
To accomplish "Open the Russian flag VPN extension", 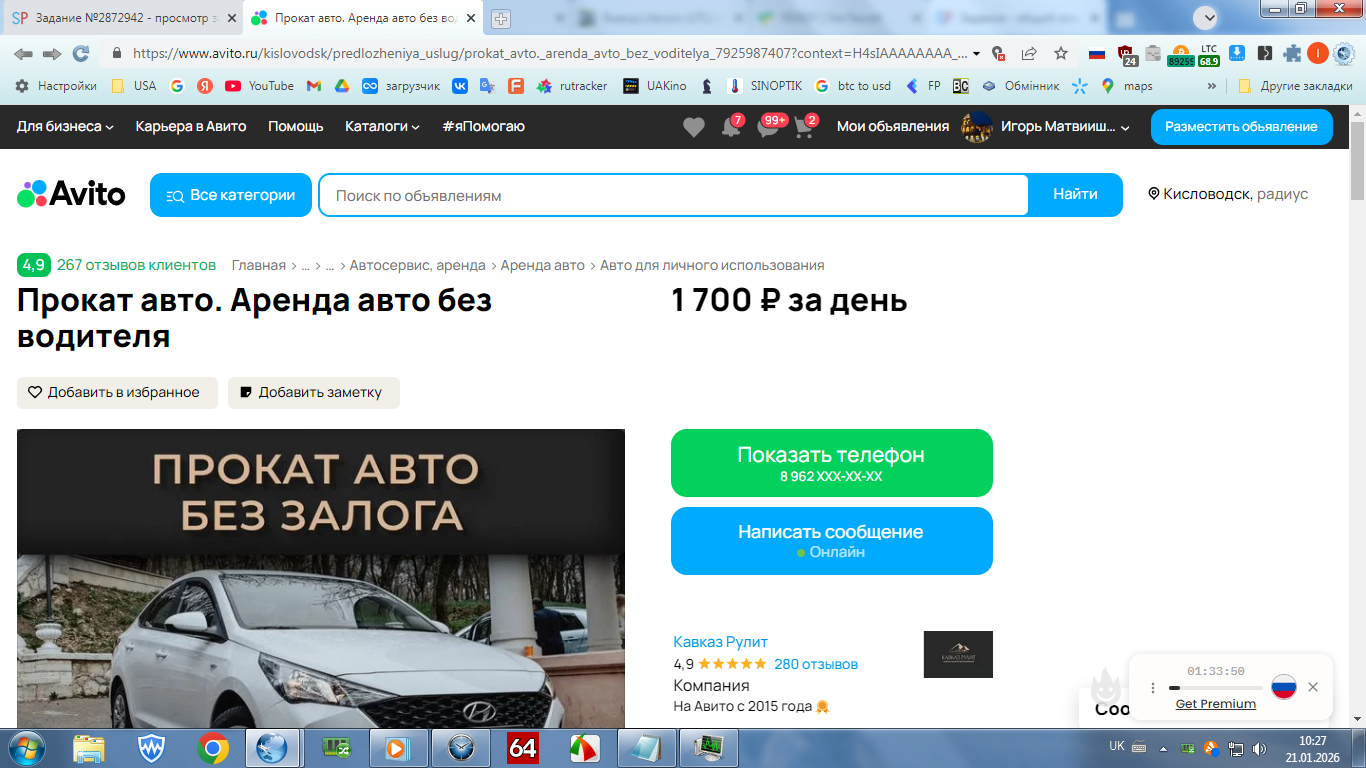I will coord(1097,53).
